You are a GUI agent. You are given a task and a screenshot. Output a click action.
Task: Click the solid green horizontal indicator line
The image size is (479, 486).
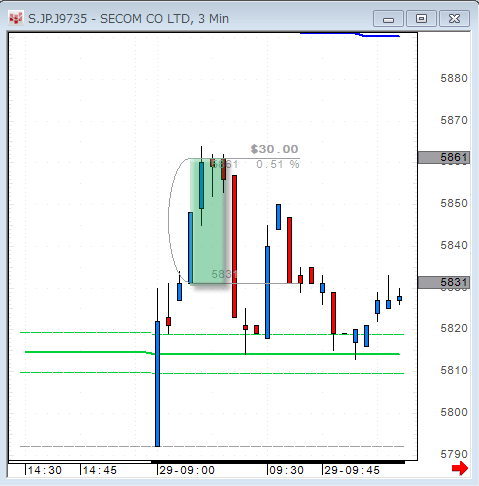coord(212,353)
